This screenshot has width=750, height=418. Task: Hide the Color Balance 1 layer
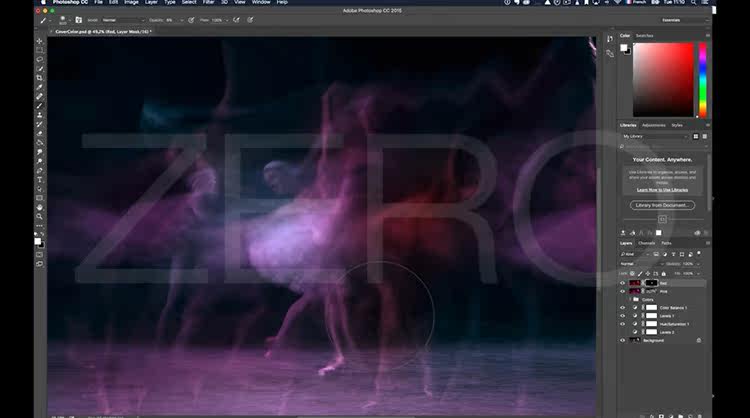pyautogui.click(x=622, y=308)
